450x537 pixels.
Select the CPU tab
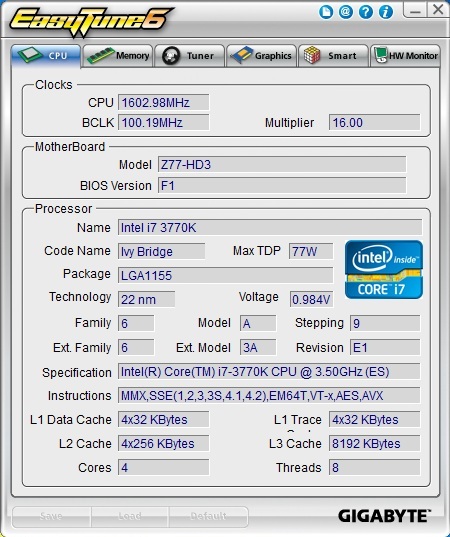[46, 55]
